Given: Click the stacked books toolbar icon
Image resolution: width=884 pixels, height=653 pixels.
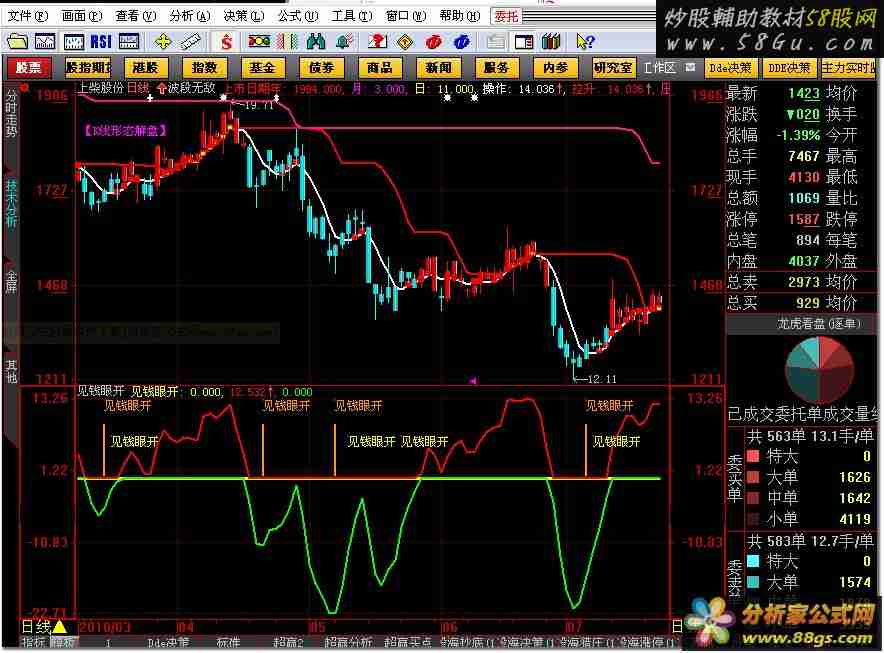Looking at the screenshot, I should pos(553,41).
